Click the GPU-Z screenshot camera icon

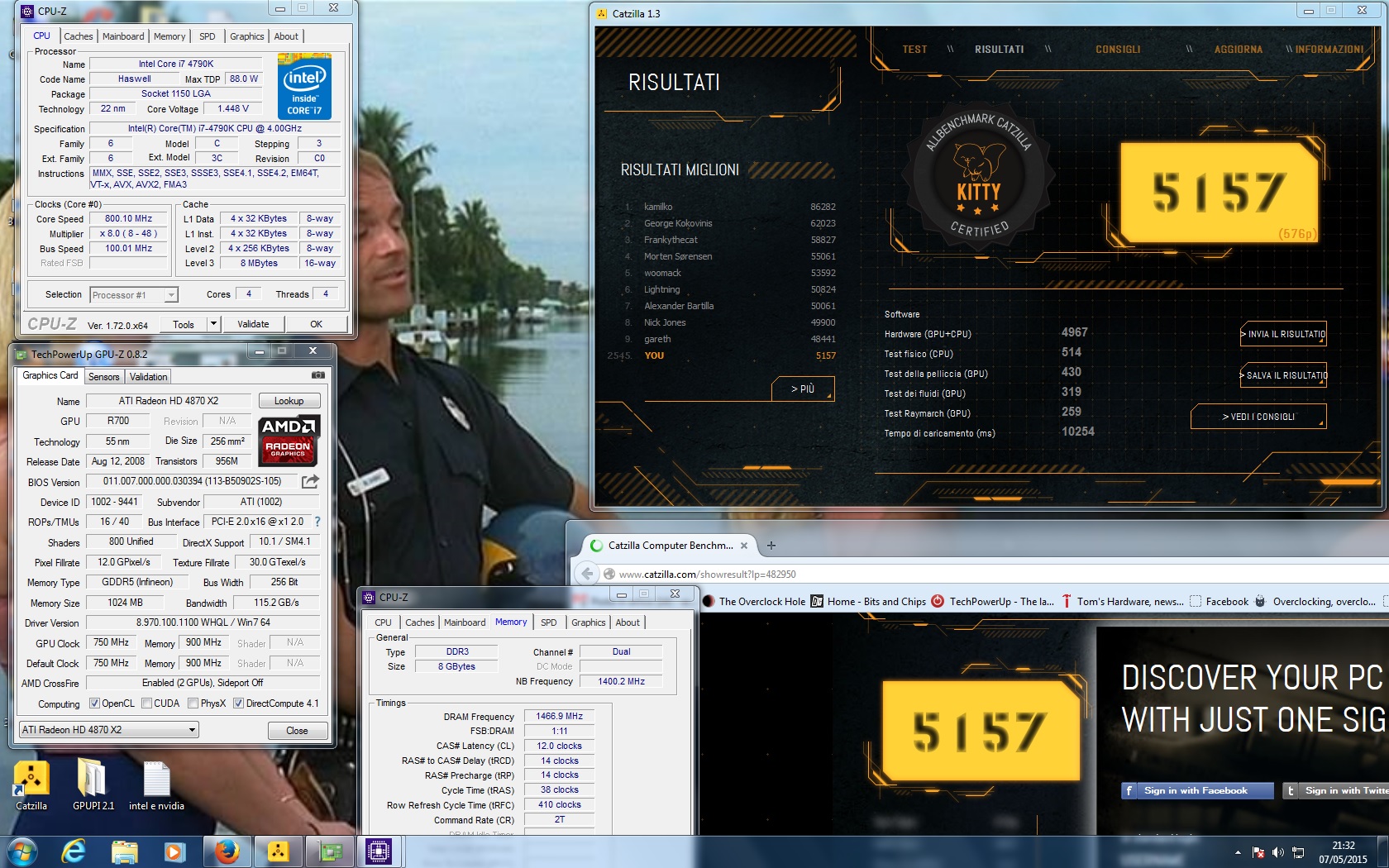[x=317, y=375]
